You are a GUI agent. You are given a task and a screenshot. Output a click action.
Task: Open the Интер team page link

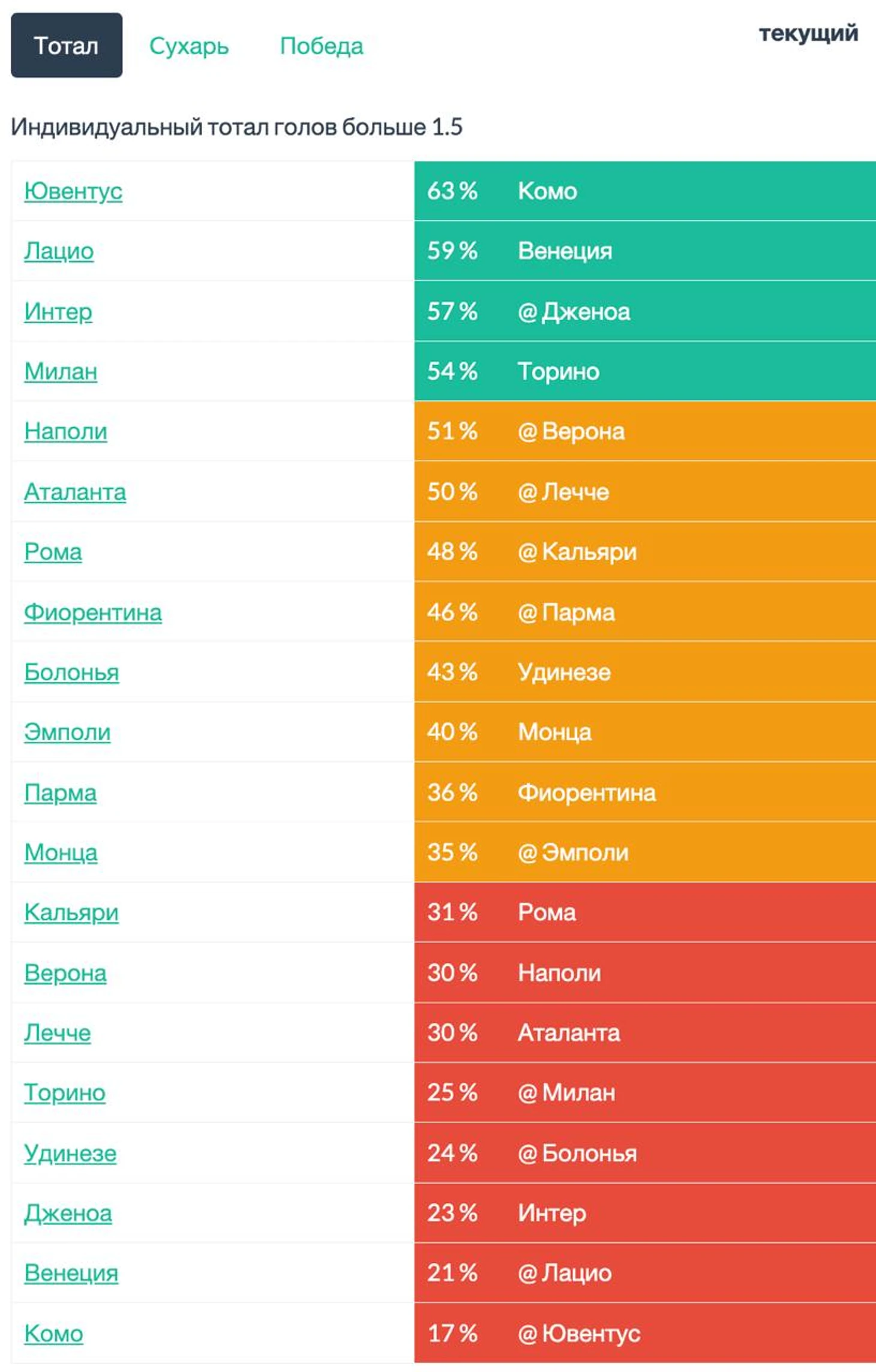pos(58,312)
